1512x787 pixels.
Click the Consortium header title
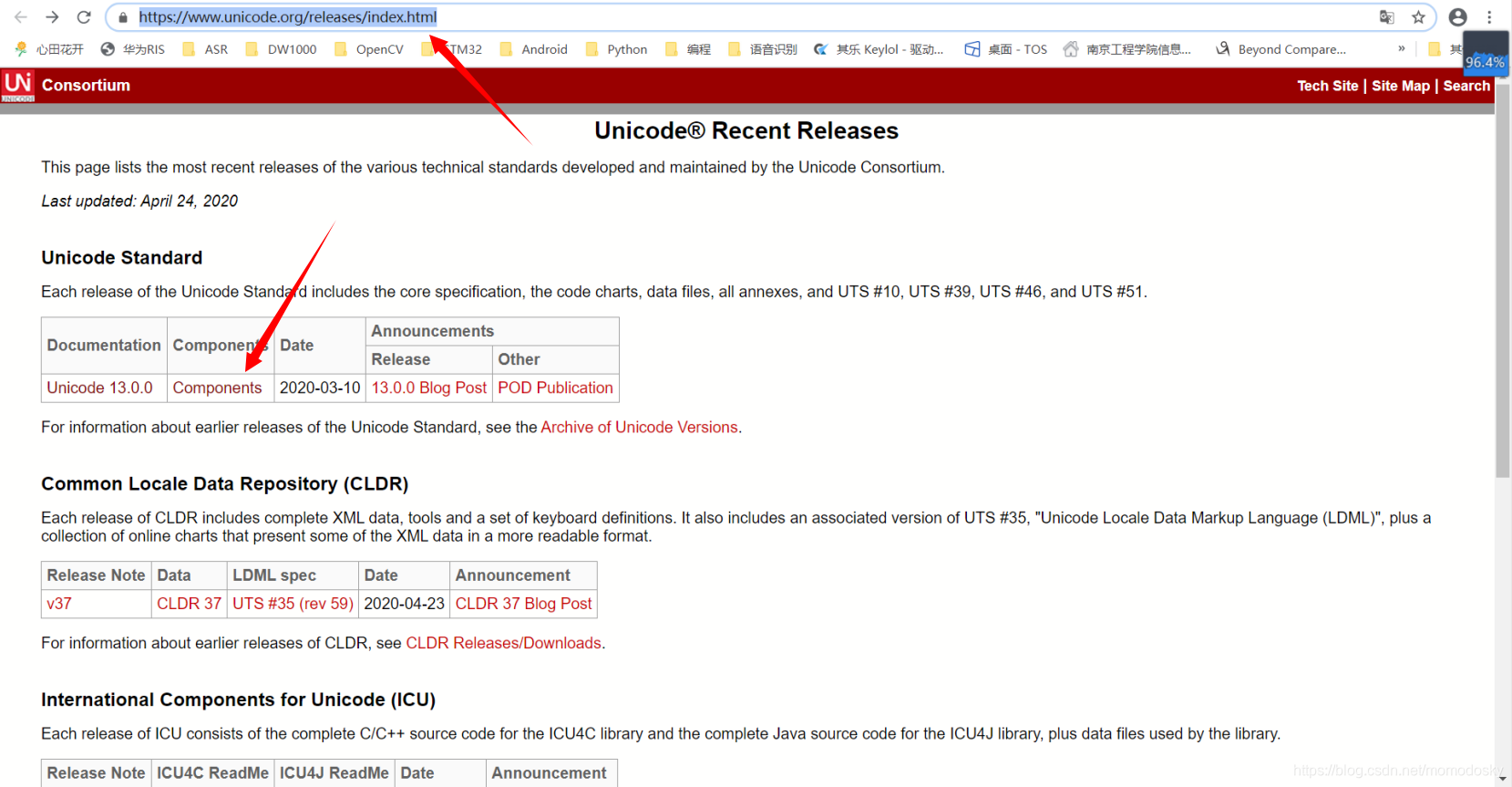(86, 86)
